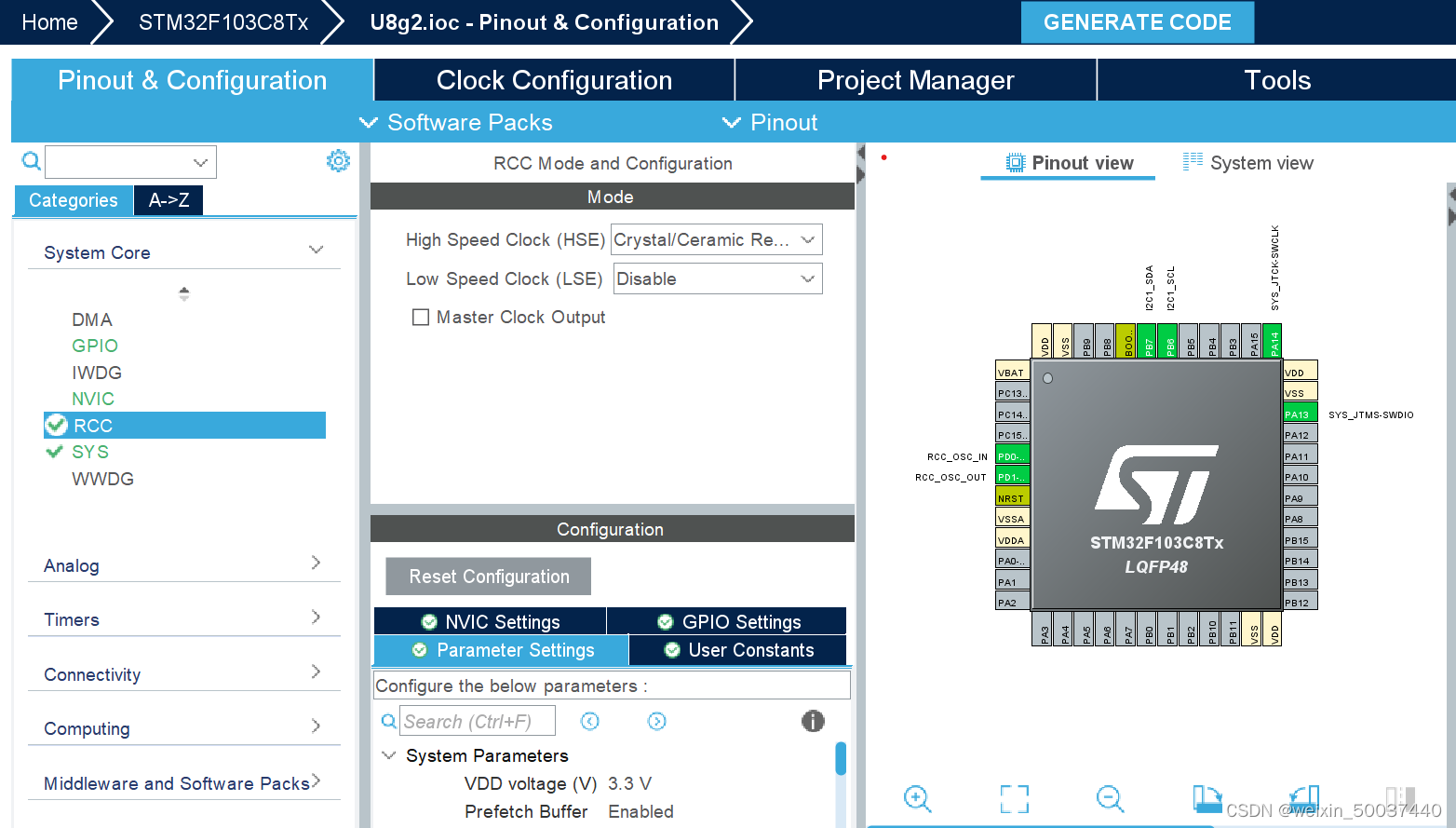This screenshot has width=1456, height=828.
Task: Click the parameter search magnifier icon
Action: point(389,721)
